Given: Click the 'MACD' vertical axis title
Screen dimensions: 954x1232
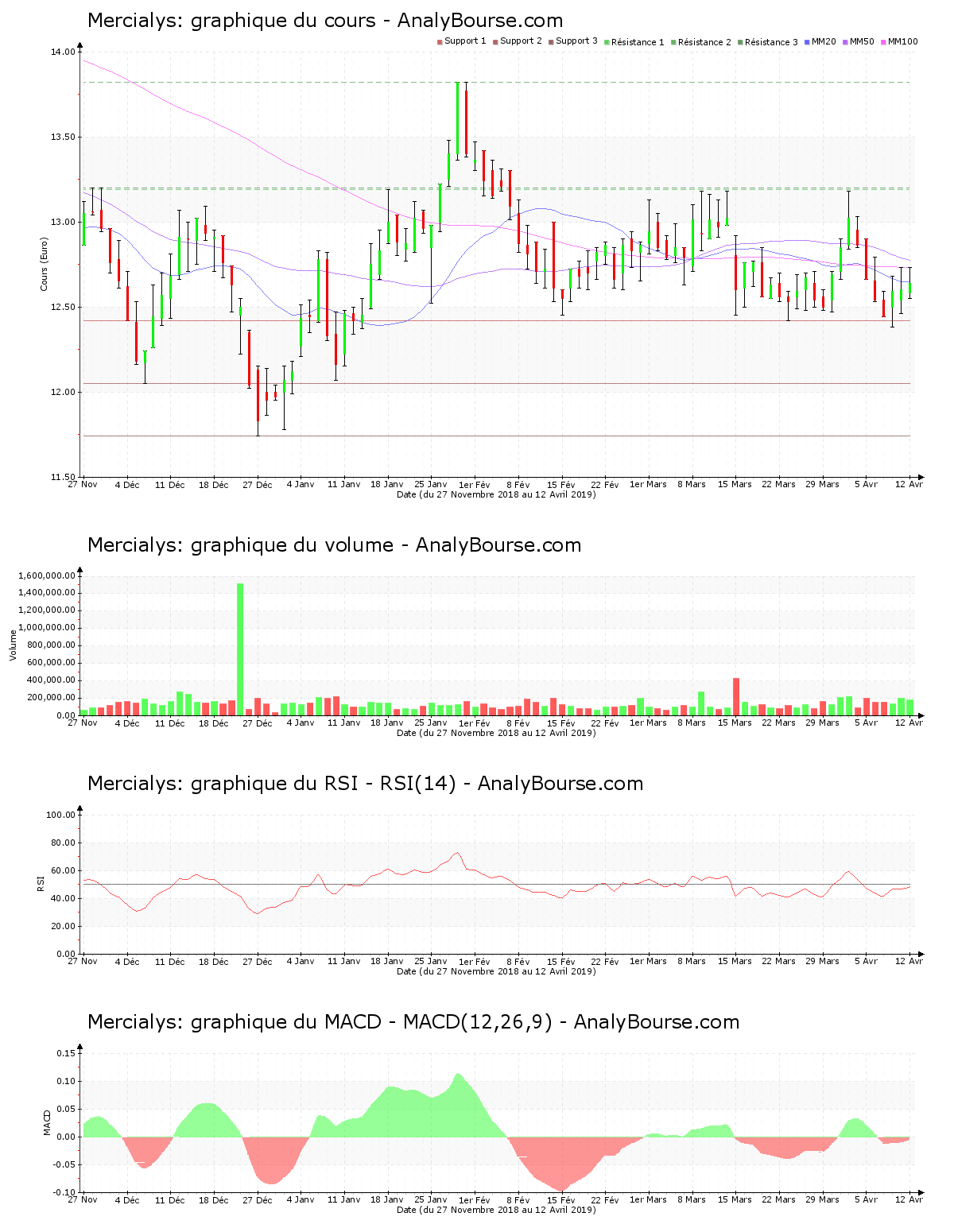Looking at the screenshot, I should [47, 1122].
